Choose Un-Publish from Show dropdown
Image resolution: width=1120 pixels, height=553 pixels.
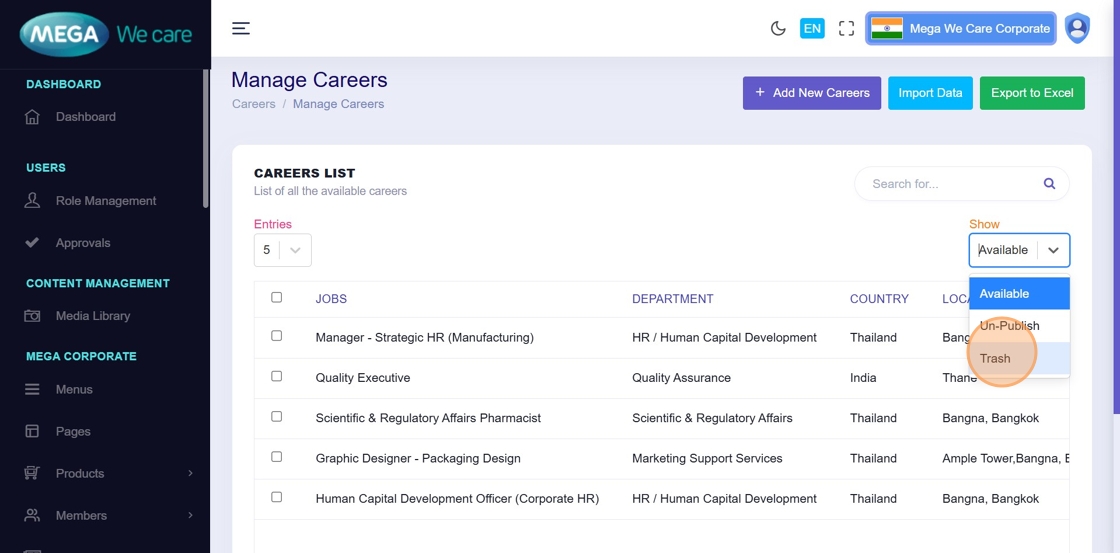1009,326
